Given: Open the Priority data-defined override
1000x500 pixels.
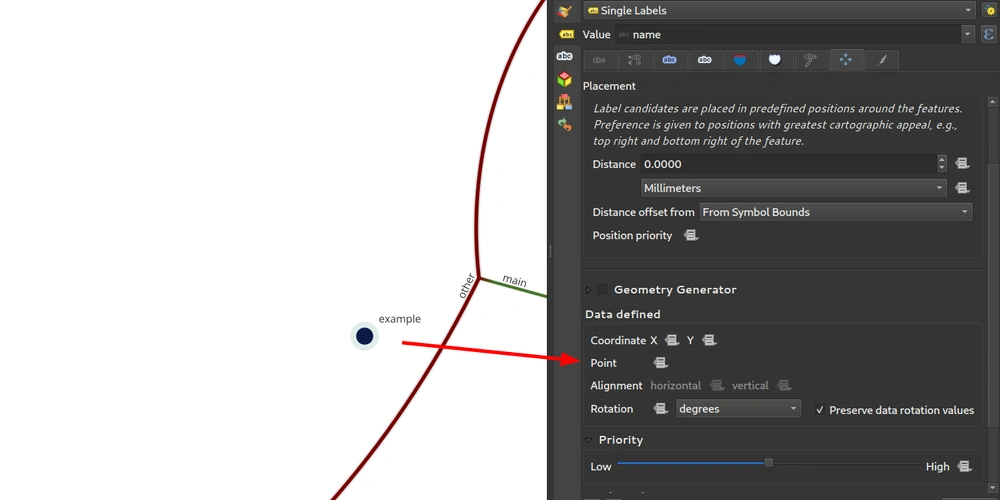Looking at the screenshot, I should (964, 466).
